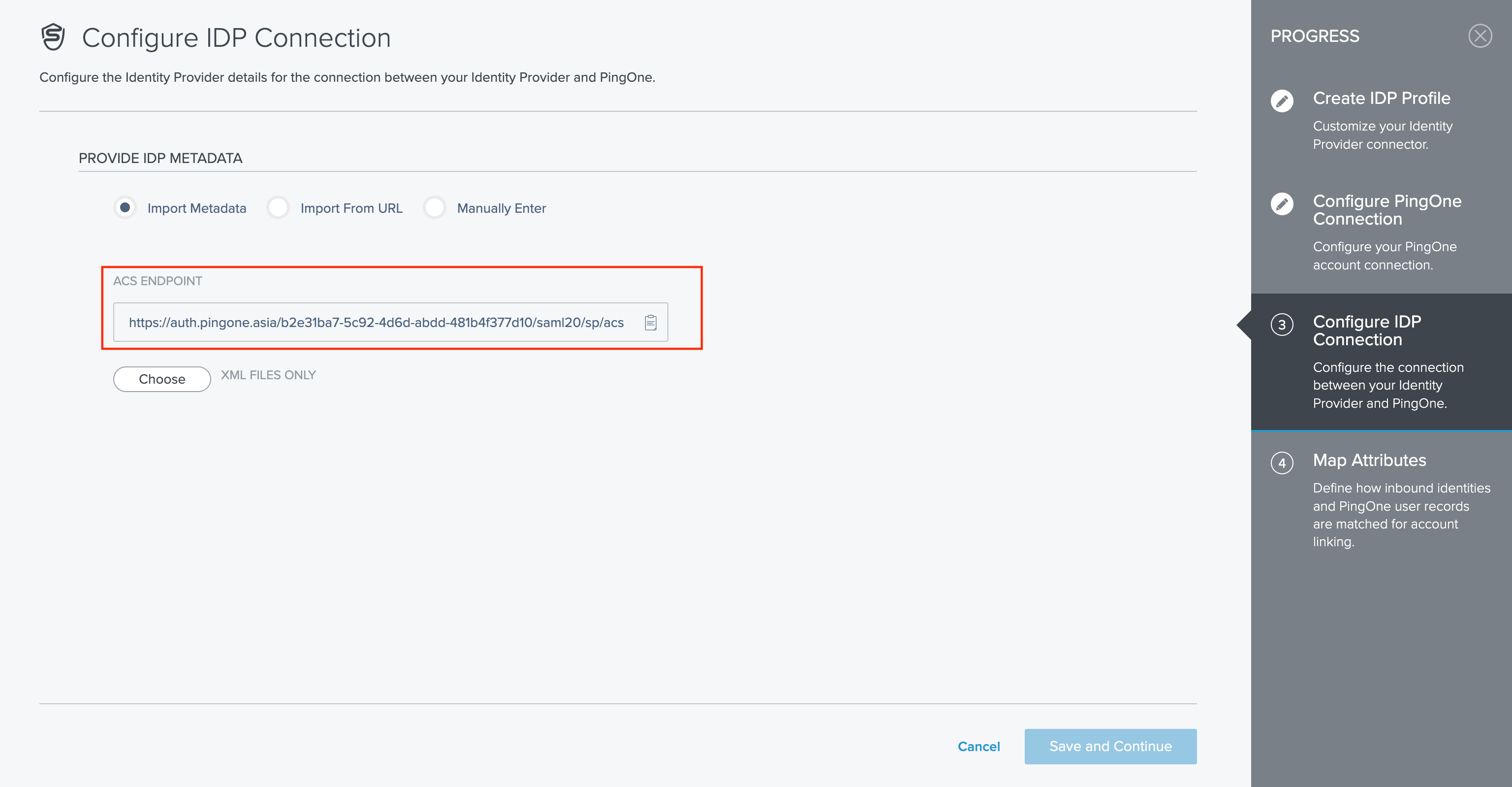Screen dimensions: 1512x787
Task: Click the Choose button to upload XML
Action: [161, 379]
